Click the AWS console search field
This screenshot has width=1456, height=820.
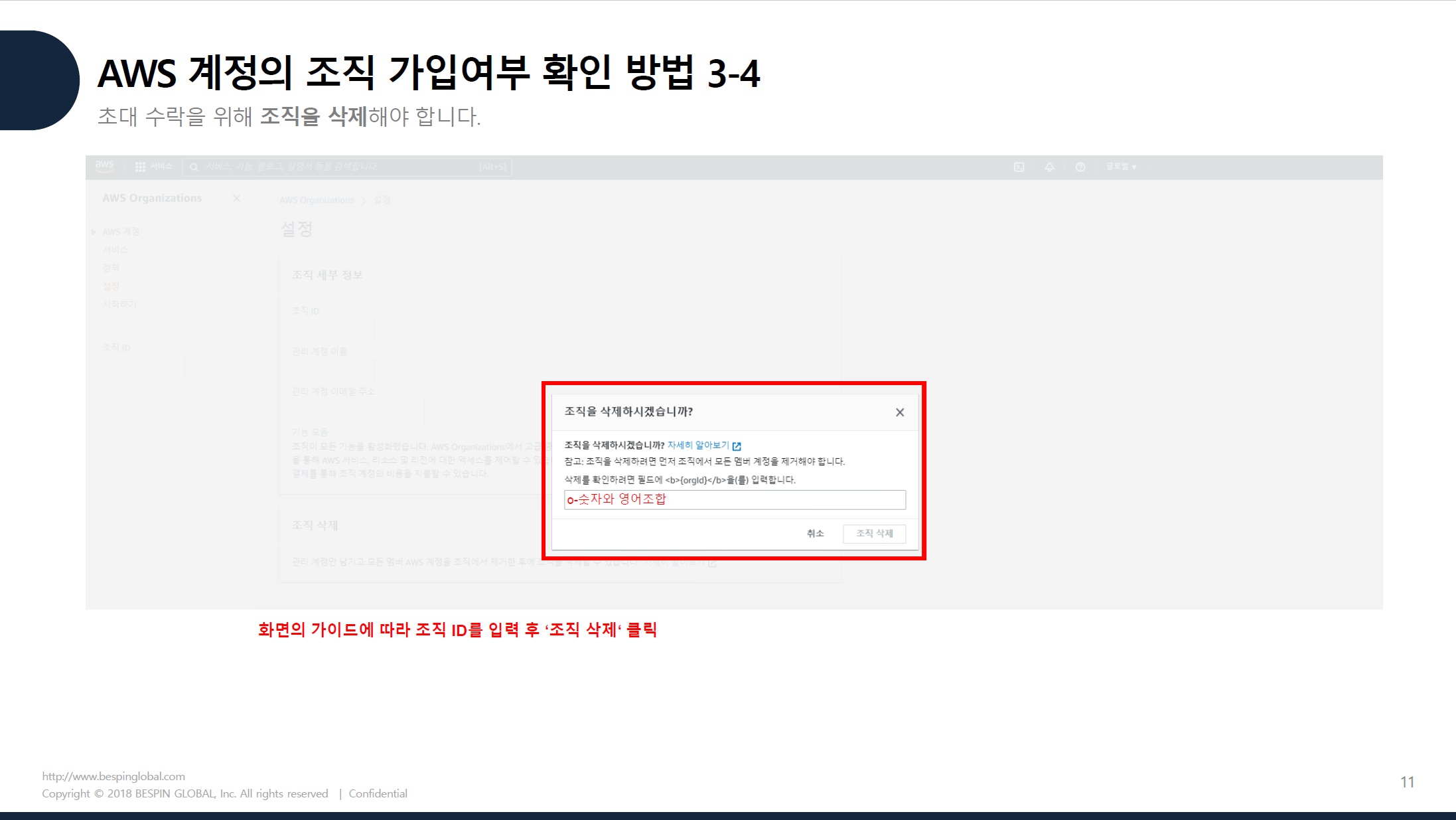pos(347,167)
